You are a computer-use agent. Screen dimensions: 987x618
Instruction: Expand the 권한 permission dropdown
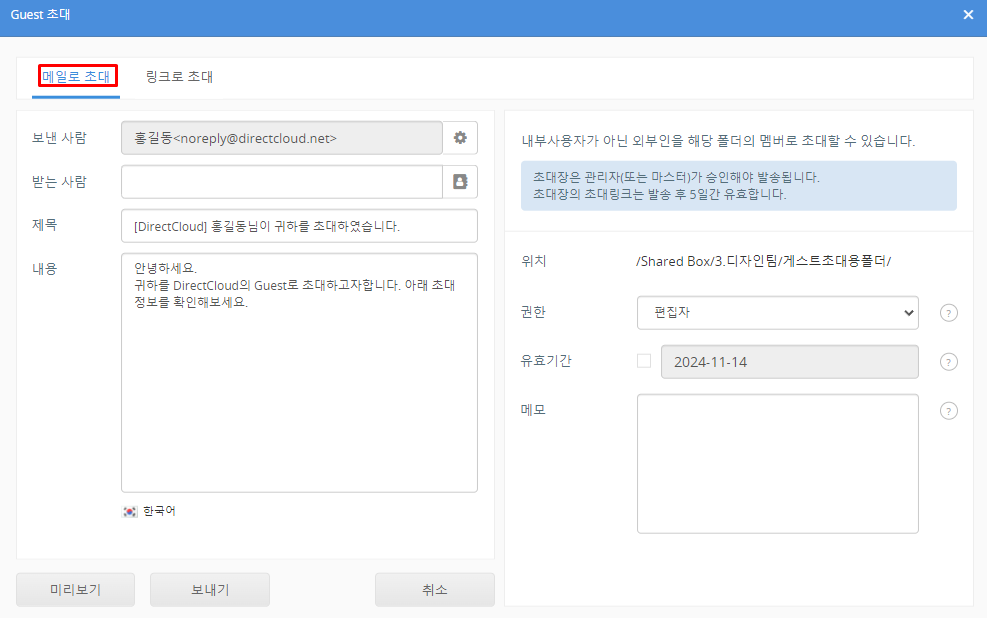777,312
